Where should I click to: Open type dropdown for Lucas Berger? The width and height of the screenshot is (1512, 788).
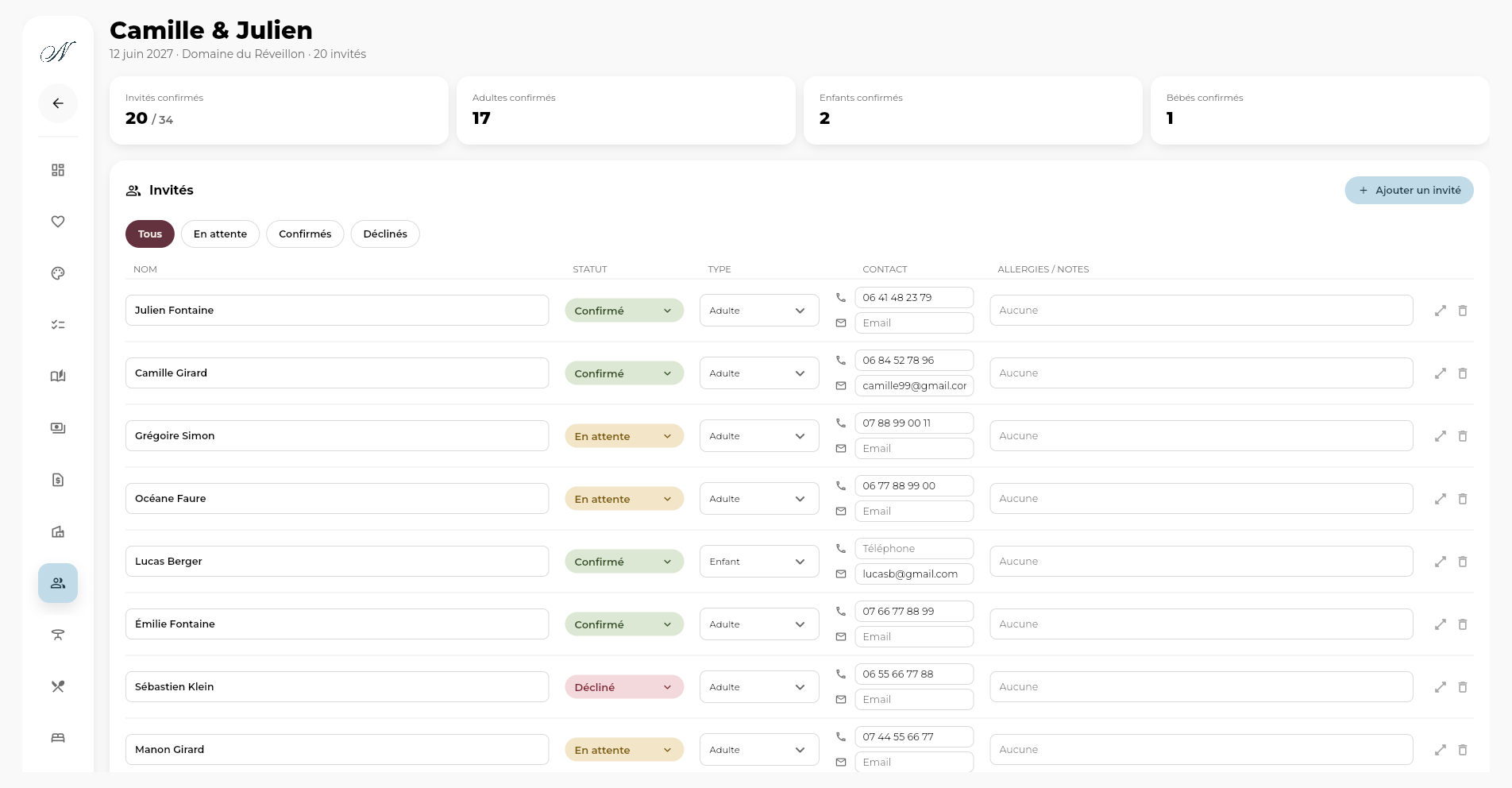pos(759,562)
